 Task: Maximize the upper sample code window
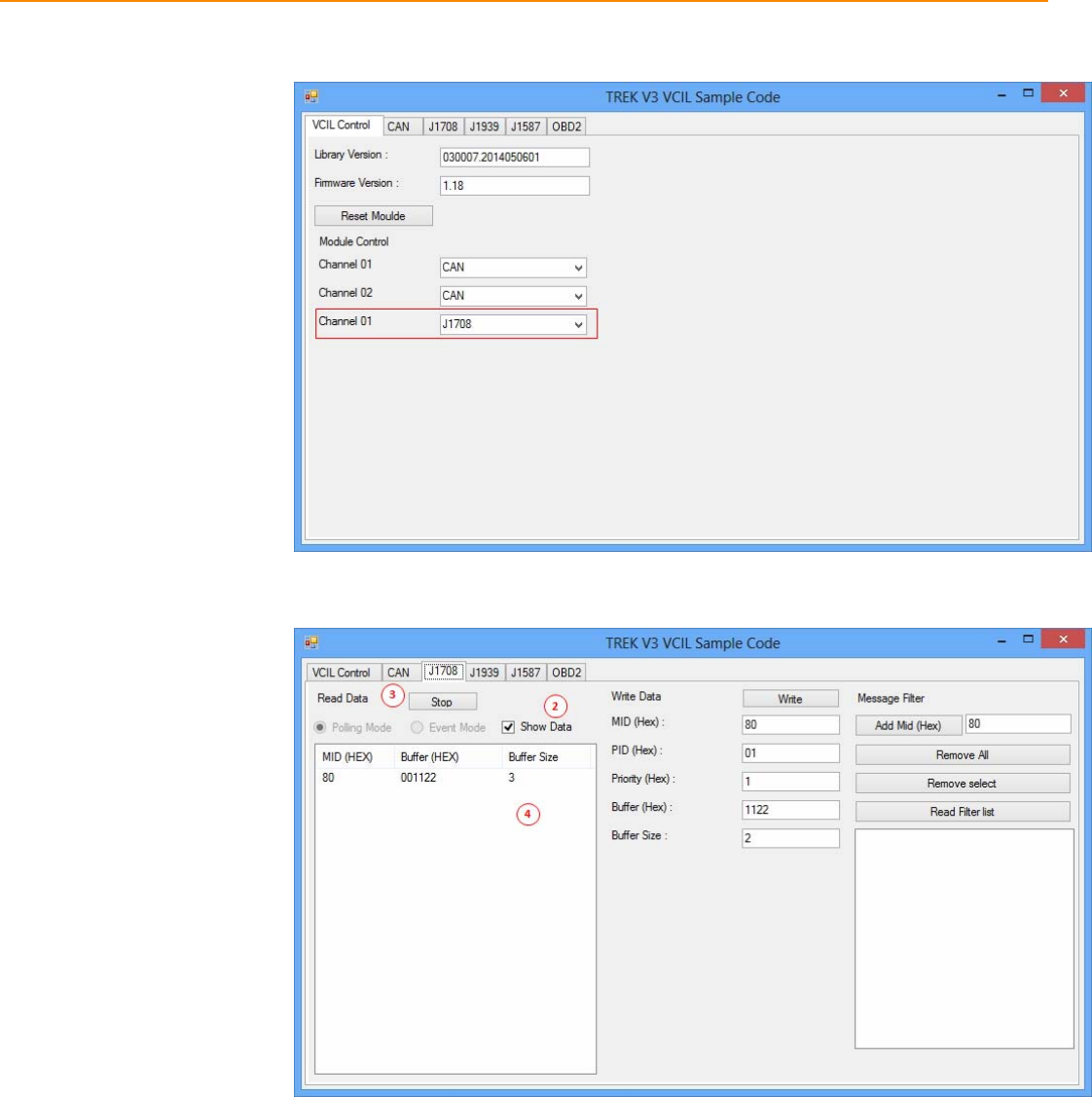pos(1028,93)
